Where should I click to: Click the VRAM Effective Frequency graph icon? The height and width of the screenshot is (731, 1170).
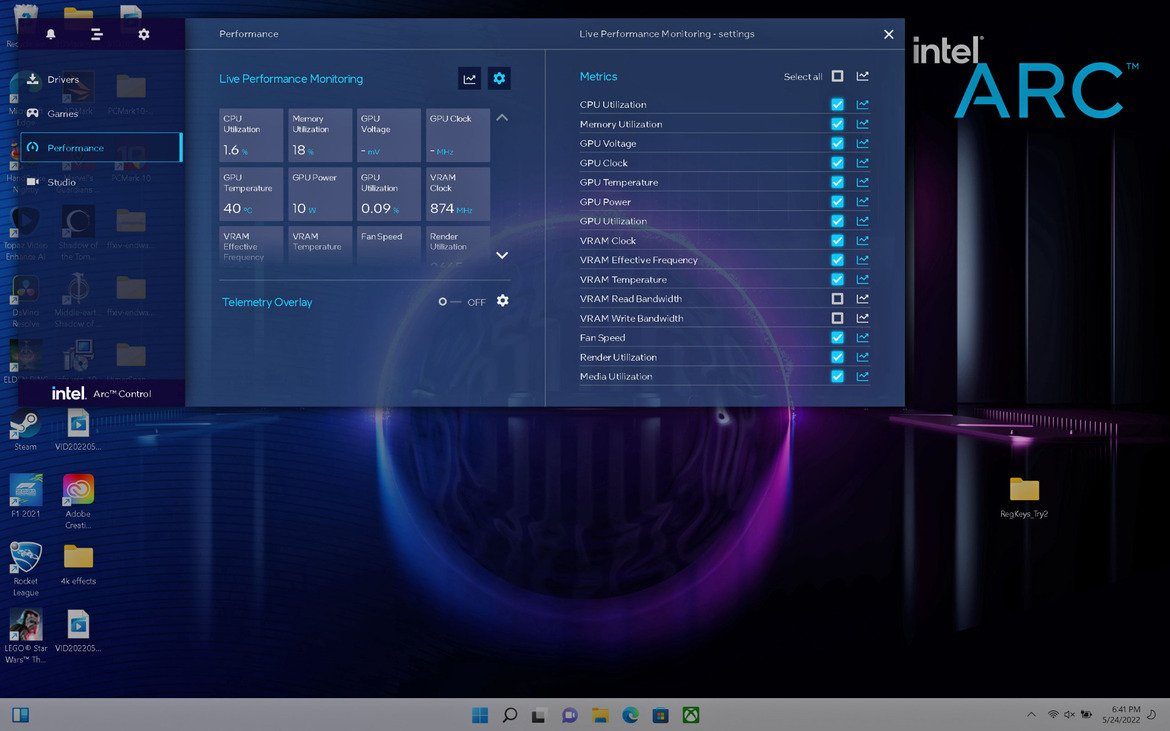click(863, 260)
